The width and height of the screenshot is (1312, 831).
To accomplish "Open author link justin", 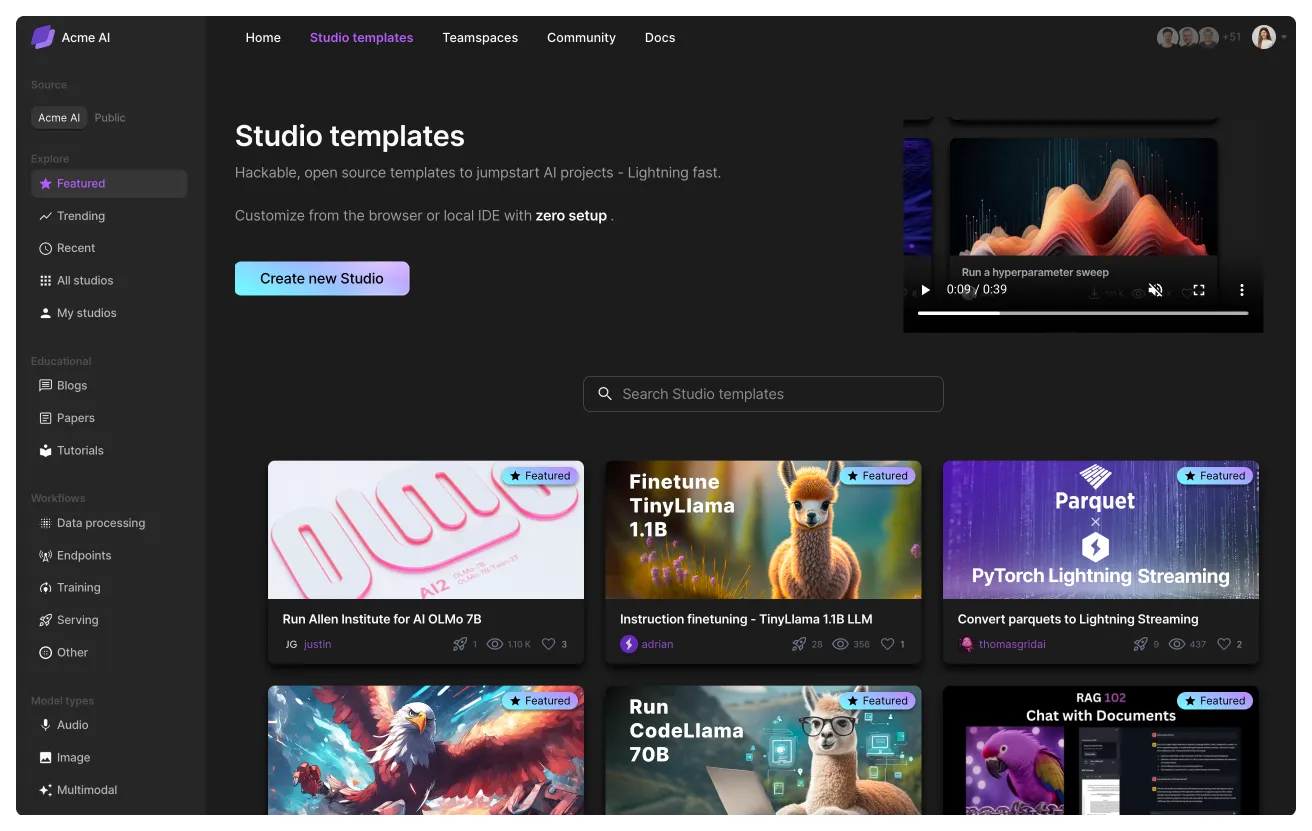I will pyautogui.click(x=317, y=645).
